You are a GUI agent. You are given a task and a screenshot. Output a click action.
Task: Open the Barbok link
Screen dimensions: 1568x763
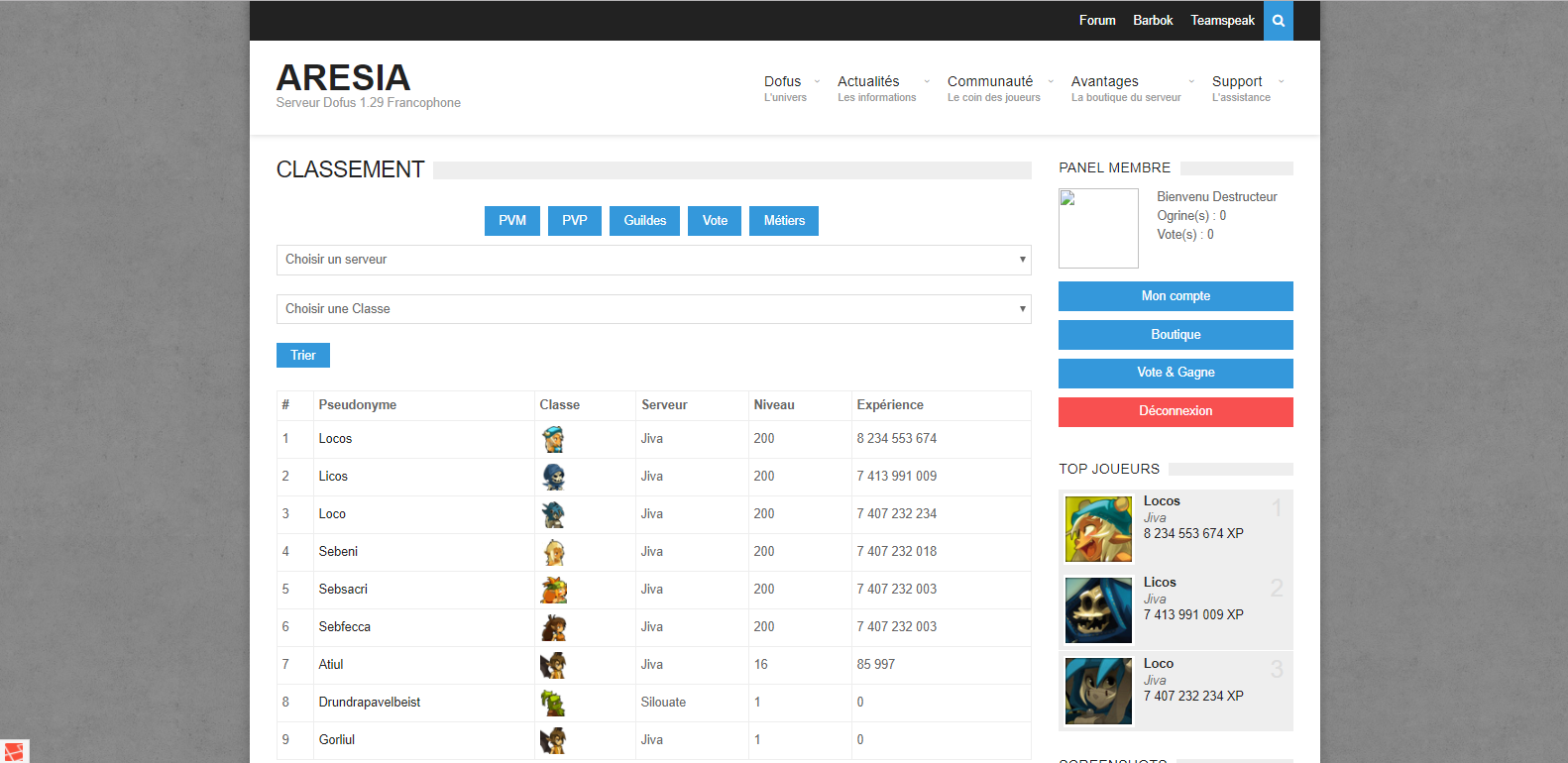click(x=1153, y=20)
